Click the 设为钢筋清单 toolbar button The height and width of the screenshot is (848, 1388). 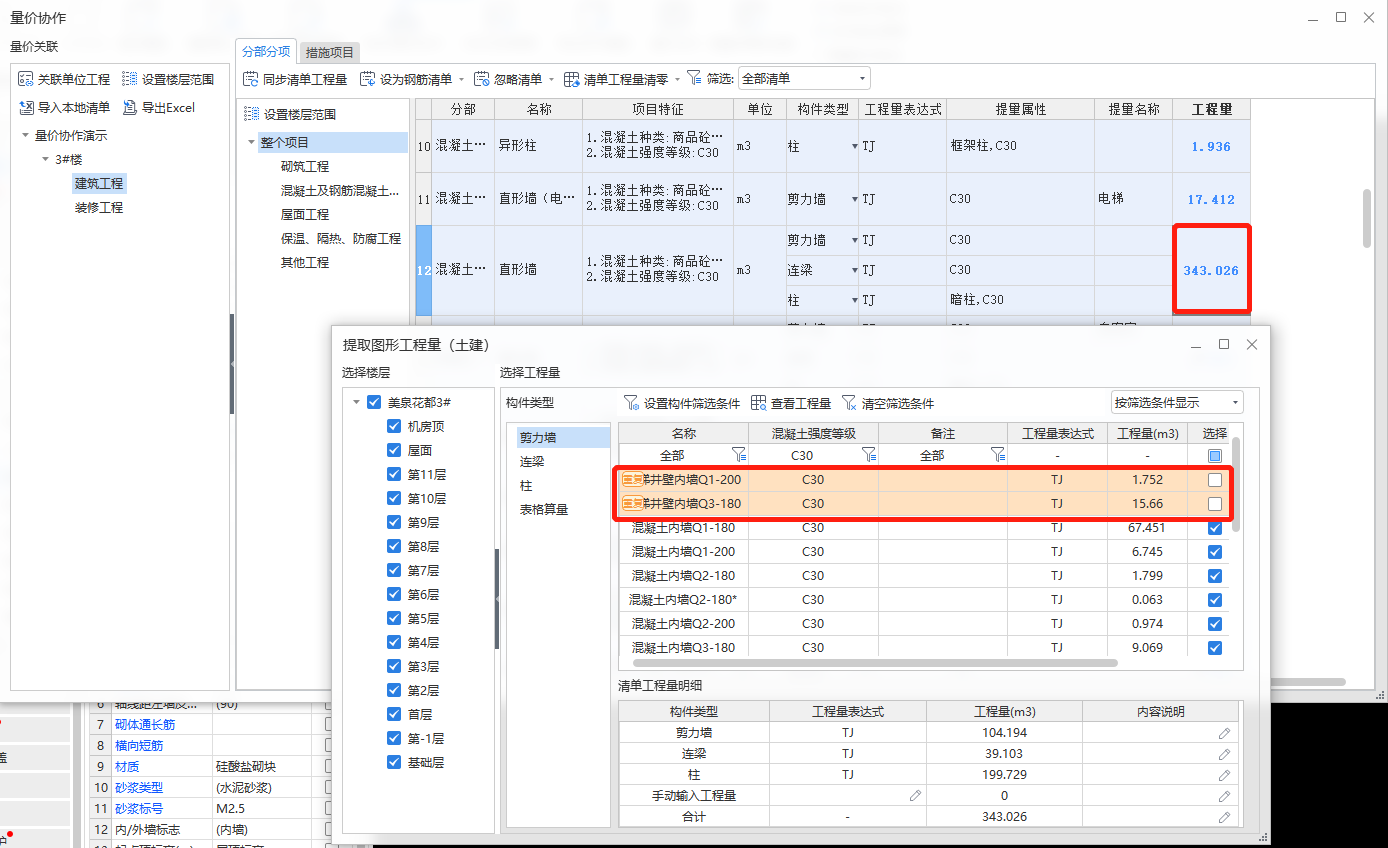406,79
